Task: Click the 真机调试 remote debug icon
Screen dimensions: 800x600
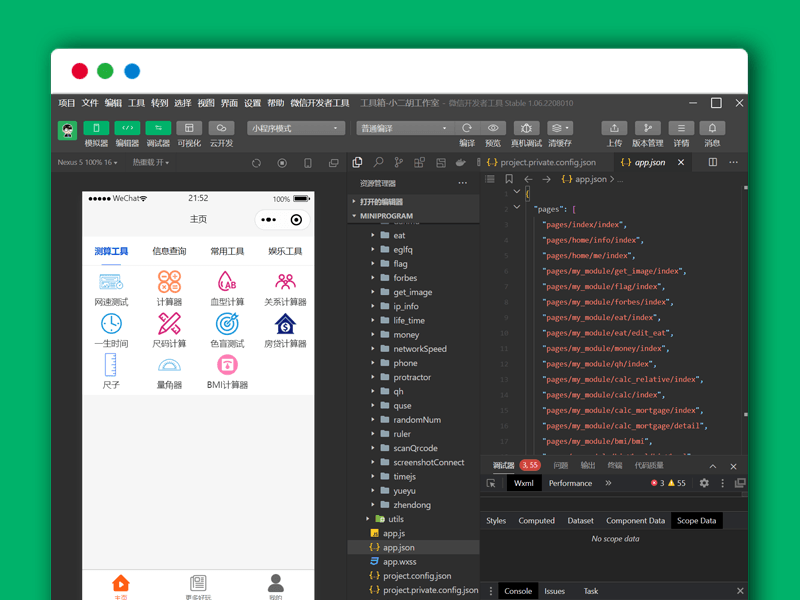Action: click(x=526, y=128)
